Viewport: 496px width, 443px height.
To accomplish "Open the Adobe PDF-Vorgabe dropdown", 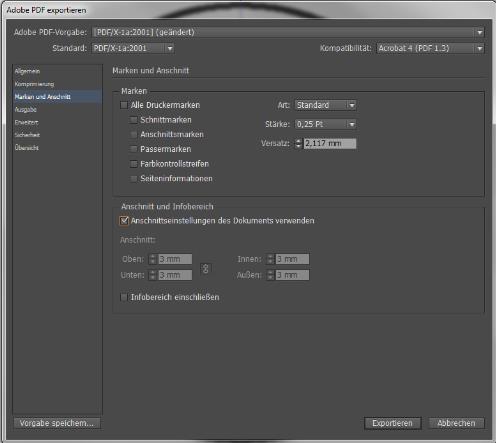I will pyautogui.click(x=288, y=32).
